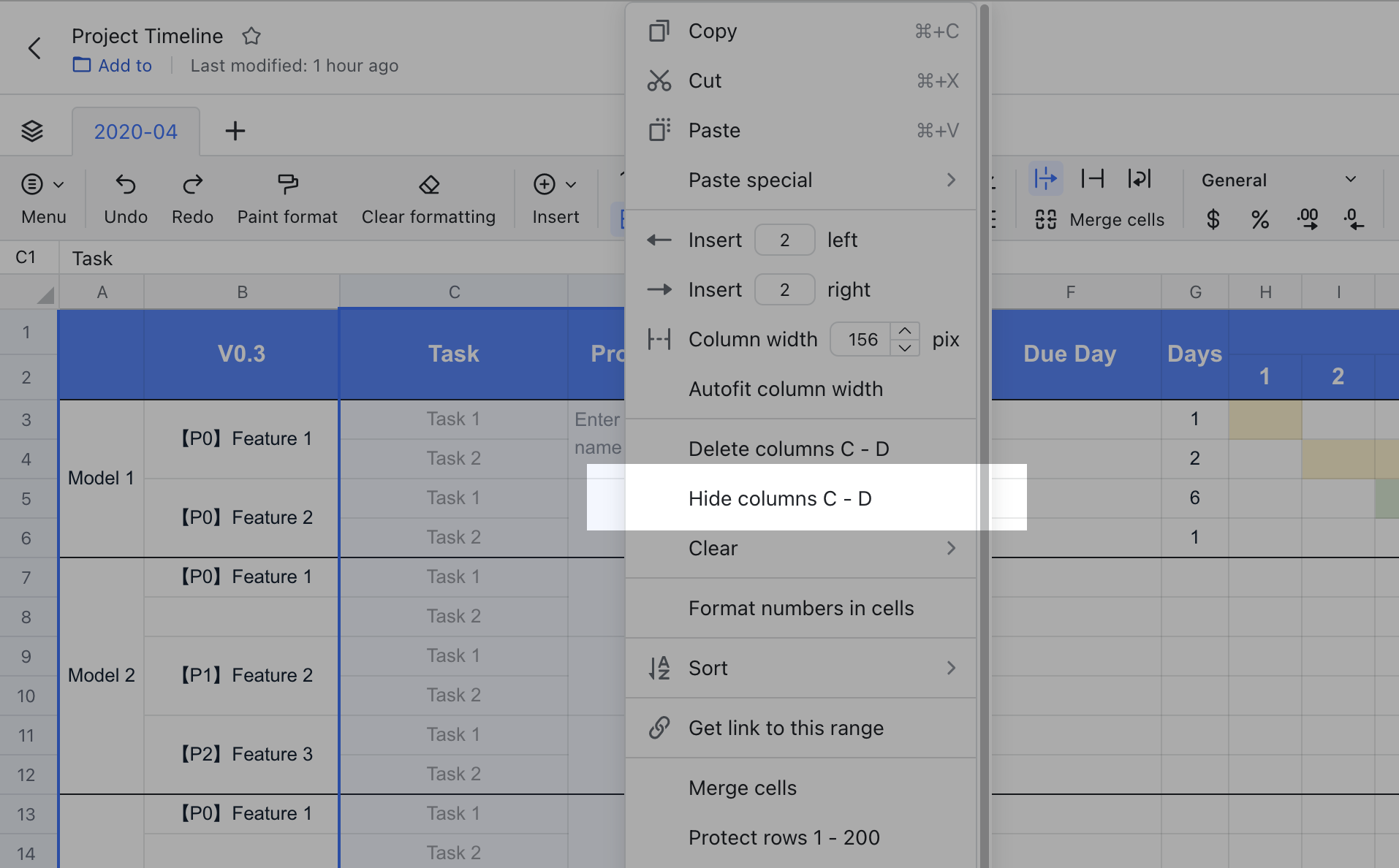
Task: Open the sheet list stack icon
Action: [32, 131]
